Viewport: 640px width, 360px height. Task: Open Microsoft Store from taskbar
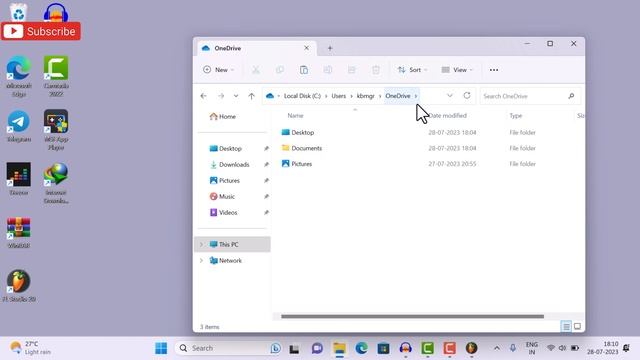[x=383, y=349]
